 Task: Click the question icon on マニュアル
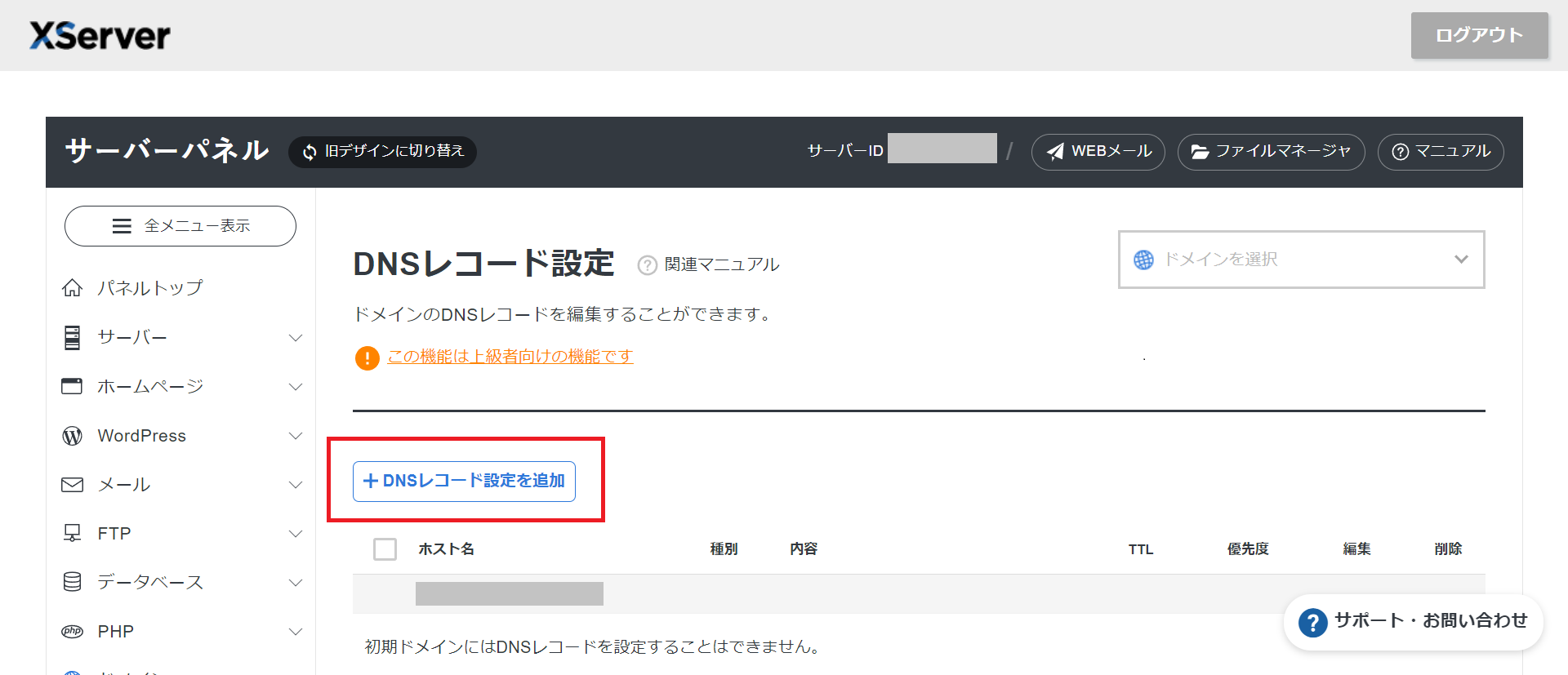coord(1400,152)
